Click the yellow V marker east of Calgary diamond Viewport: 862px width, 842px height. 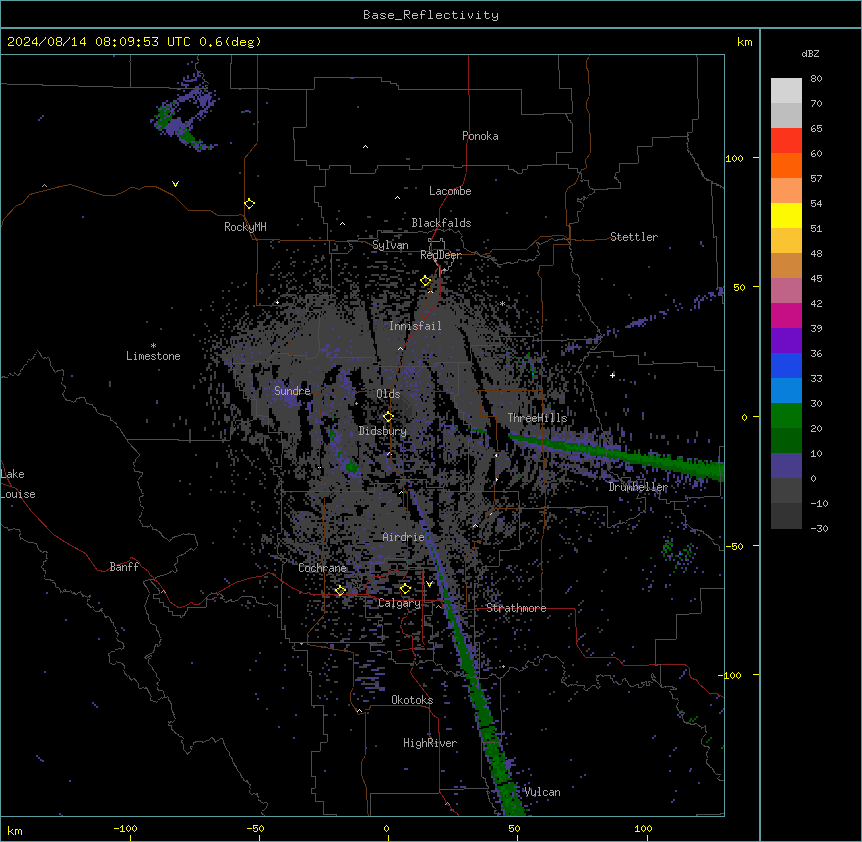[x=429, y=584]
